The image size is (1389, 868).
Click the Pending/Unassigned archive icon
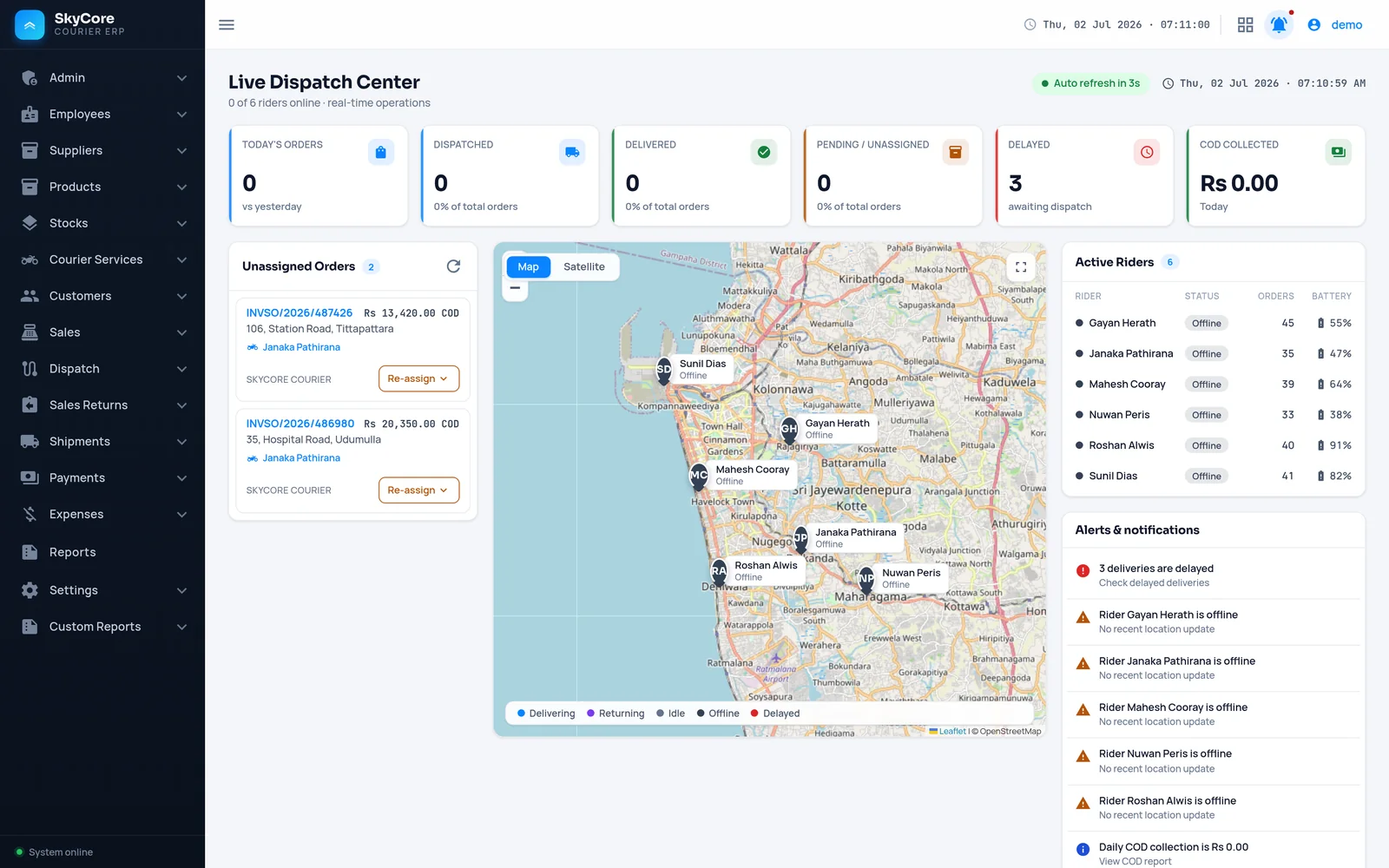(x=955, y=152)
